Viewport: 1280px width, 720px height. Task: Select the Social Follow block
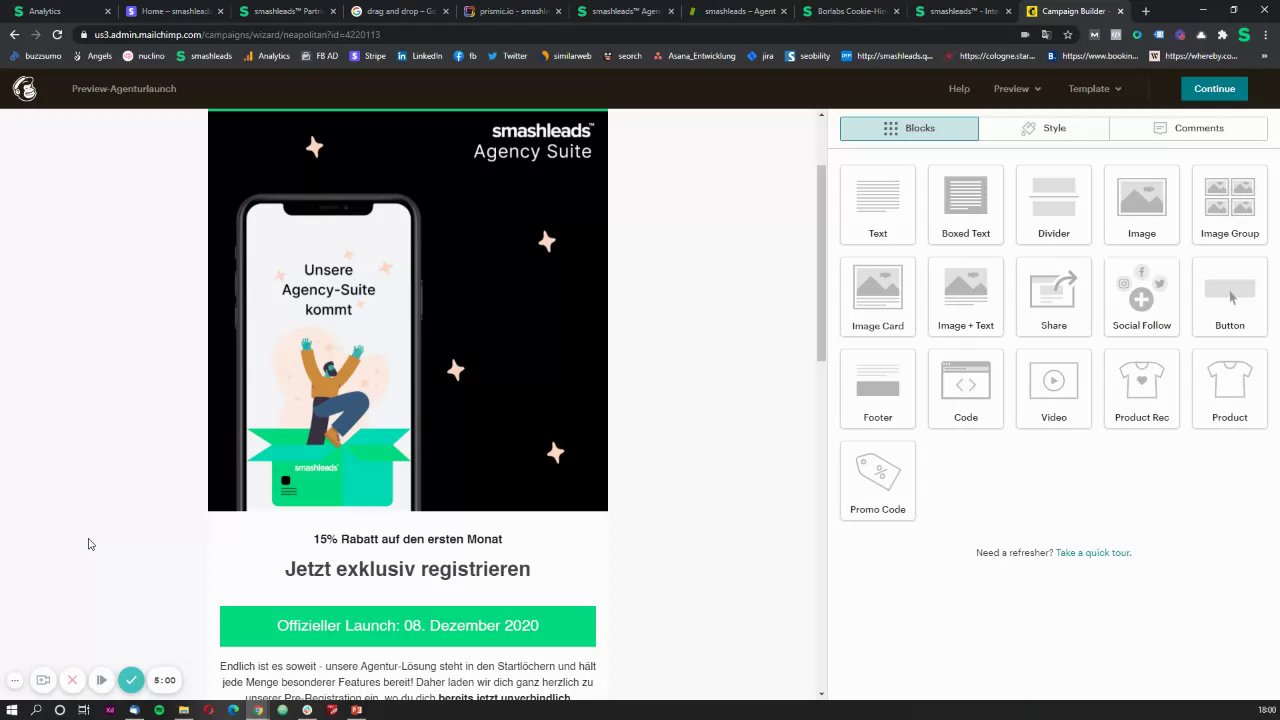(1142, 297)
